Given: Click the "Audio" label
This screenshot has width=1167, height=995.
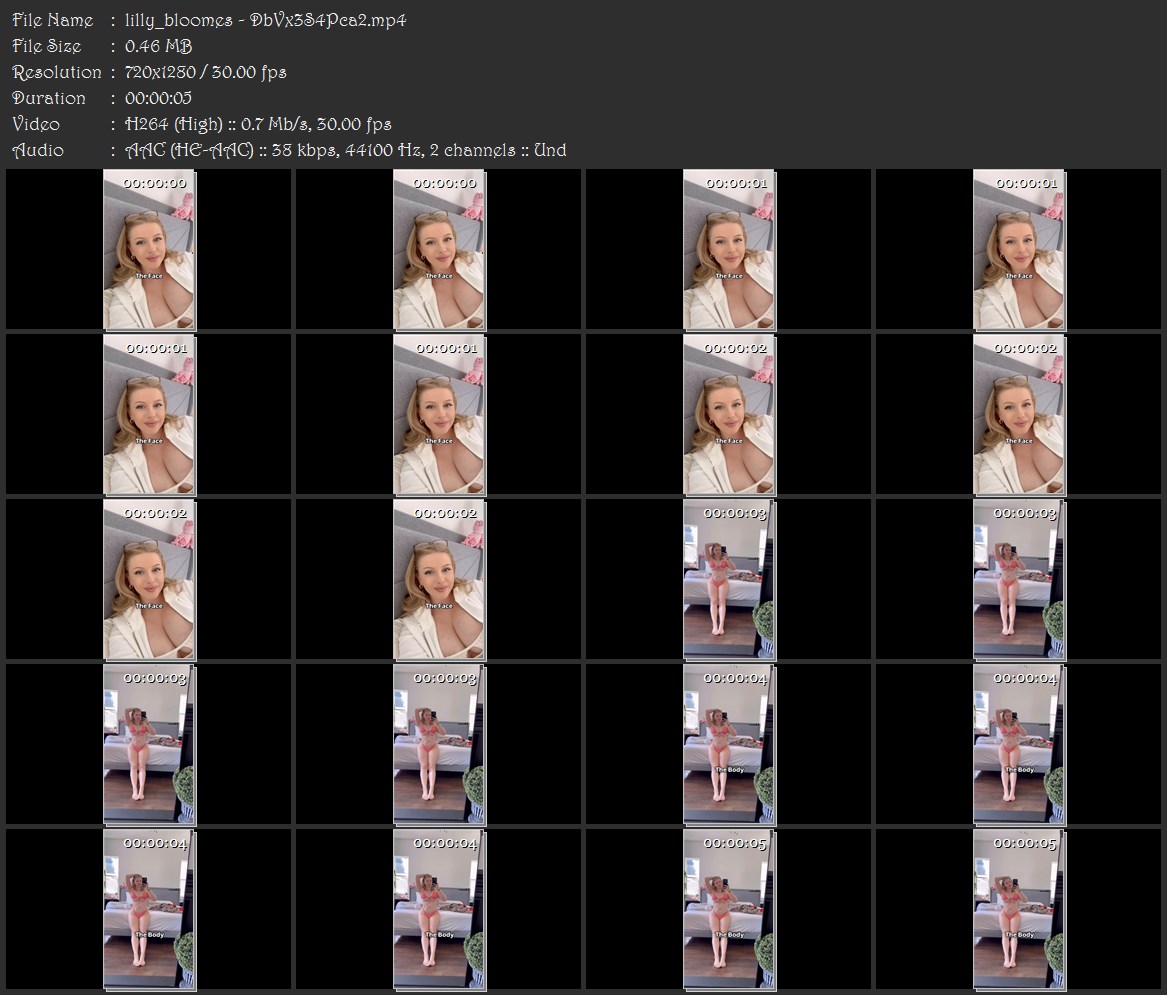Looking at the screenshot, I should point(38,150).
